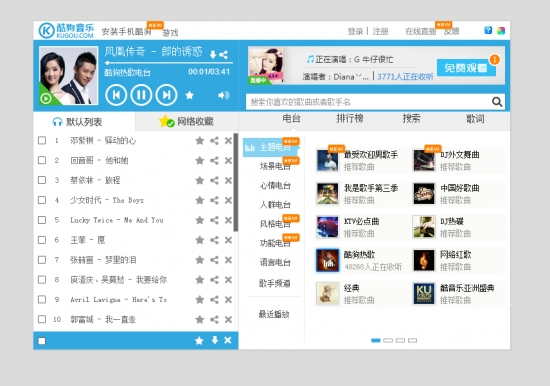Click the 免费观看 button

pyautogui.click(x=466, y=67)
